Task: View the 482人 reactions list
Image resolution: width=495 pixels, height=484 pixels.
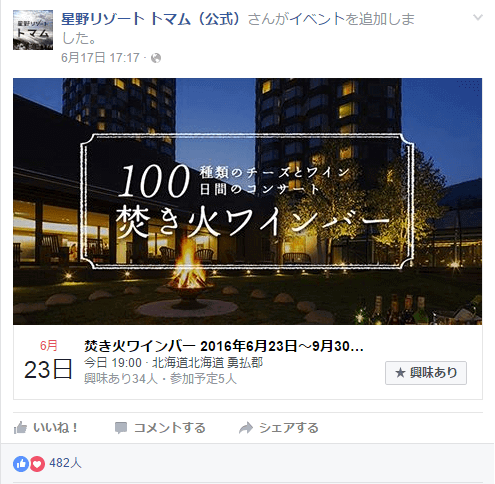Action: coord(65,463)
